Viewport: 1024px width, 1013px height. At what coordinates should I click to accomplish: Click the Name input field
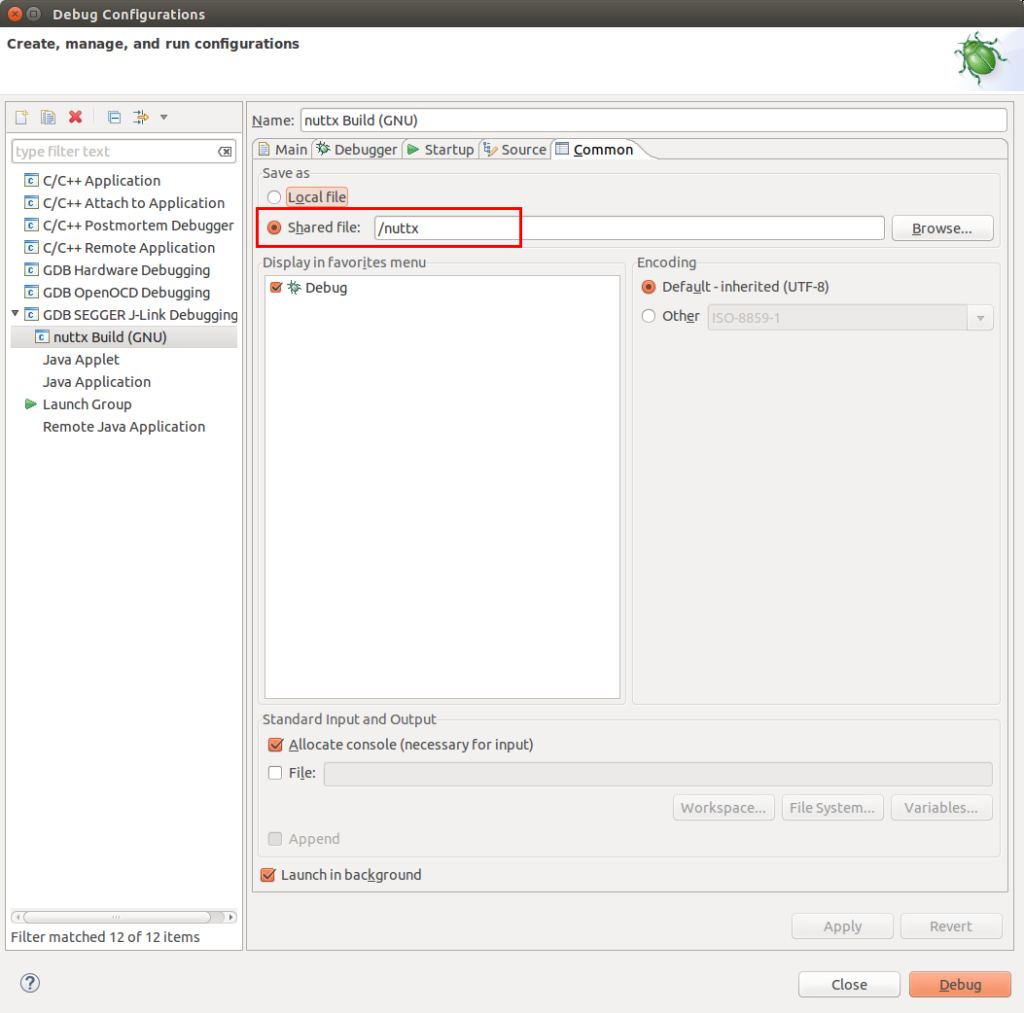coord(653,120)
